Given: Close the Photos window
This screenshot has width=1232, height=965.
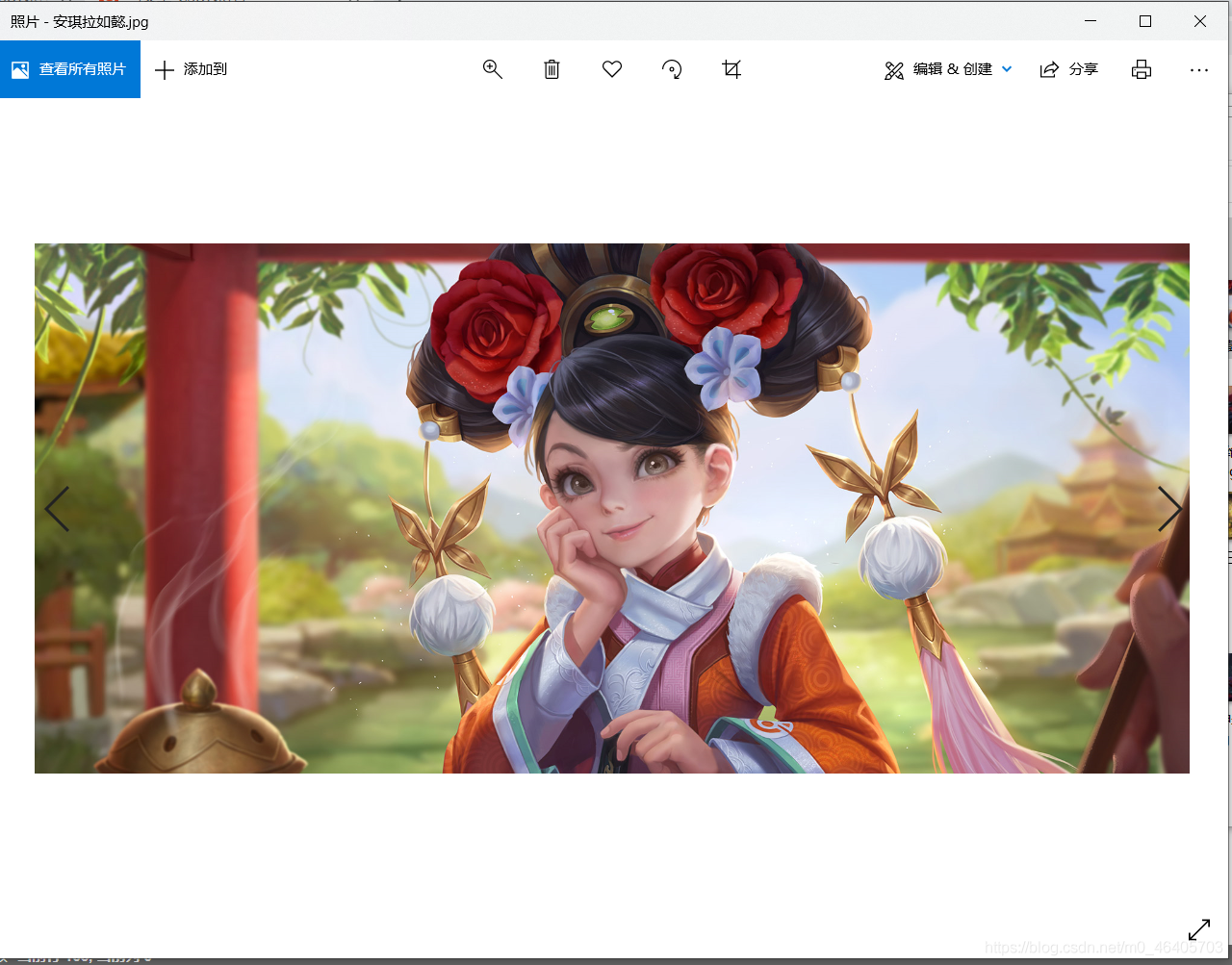Looking at the screenshot, I should [x=1200, y=20].
